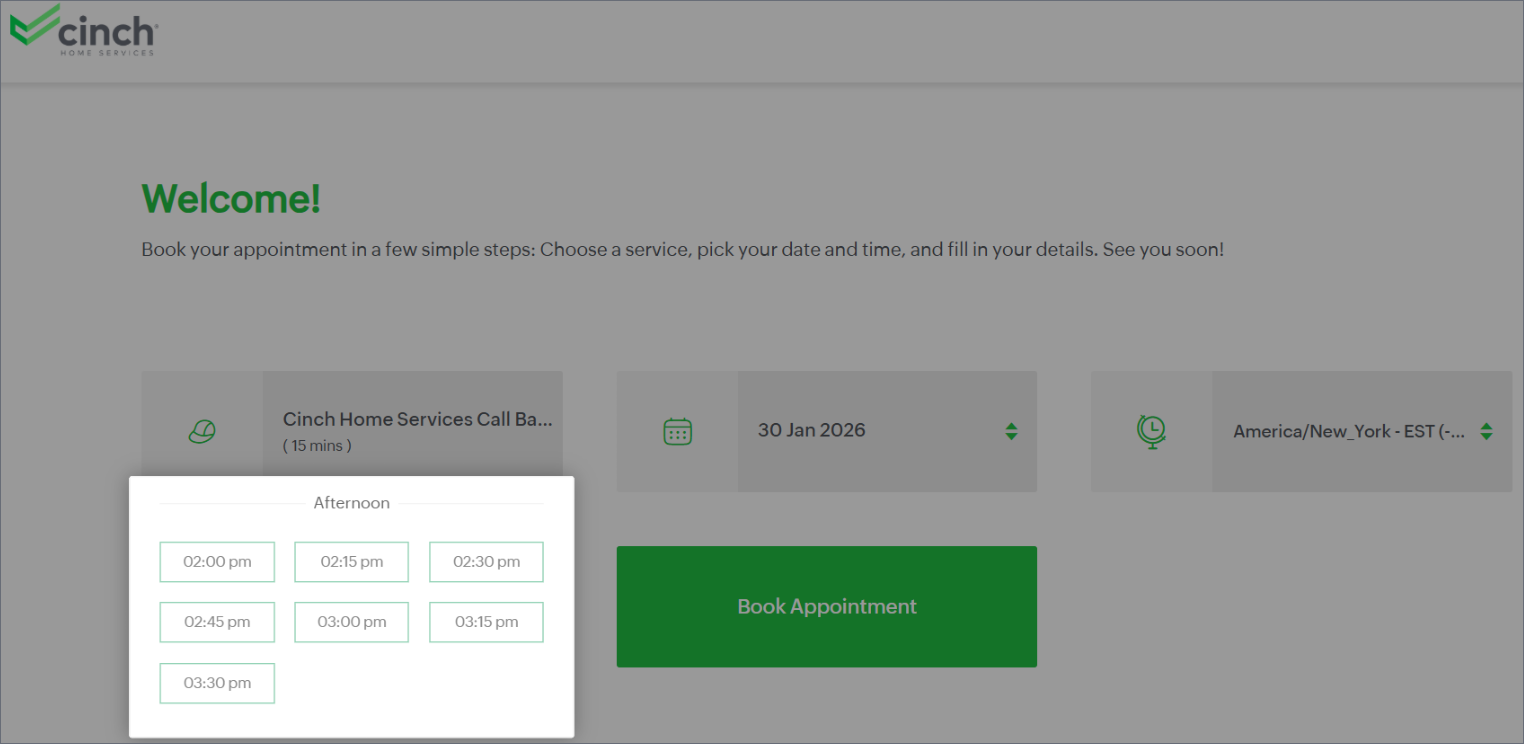Select the 02:00 pm time slot
Image resolution: width=1524 pixels, height=744 pixels.
coord(217,562)
